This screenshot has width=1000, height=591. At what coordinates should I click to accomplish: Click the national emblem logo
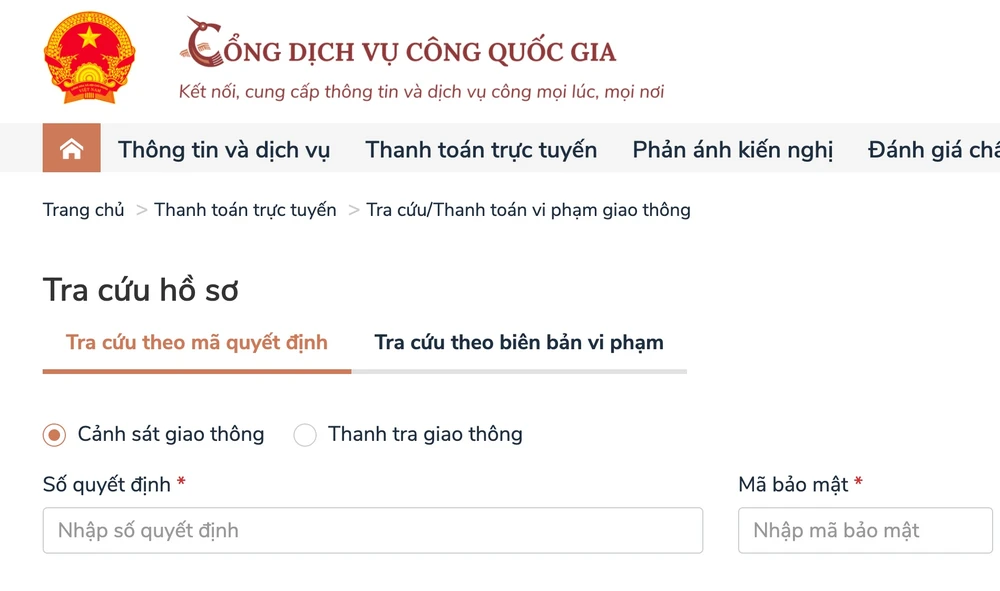[88, 55]
